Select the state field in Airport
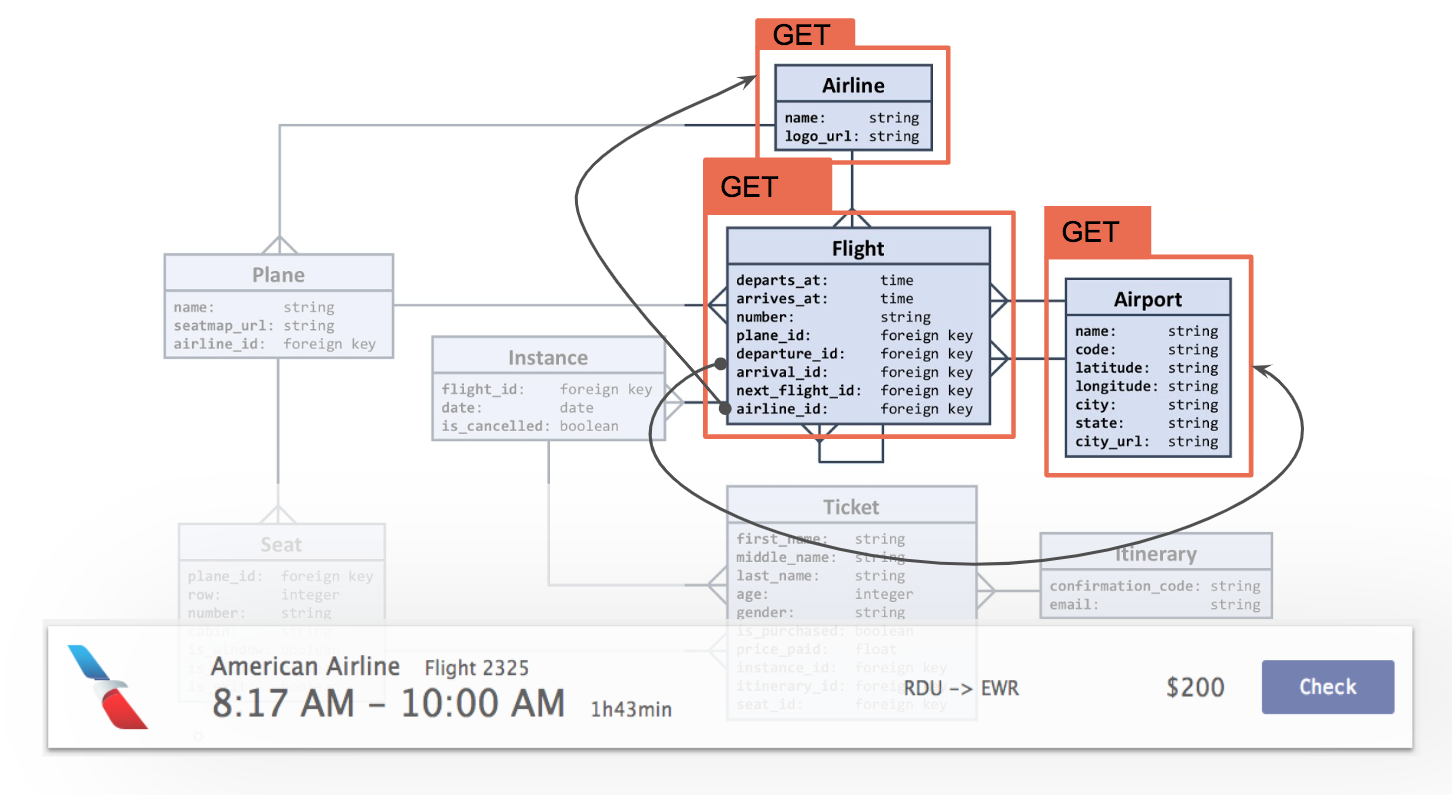The height and width of the screenshot is (795, 1452). click(x=1148, y=423)
